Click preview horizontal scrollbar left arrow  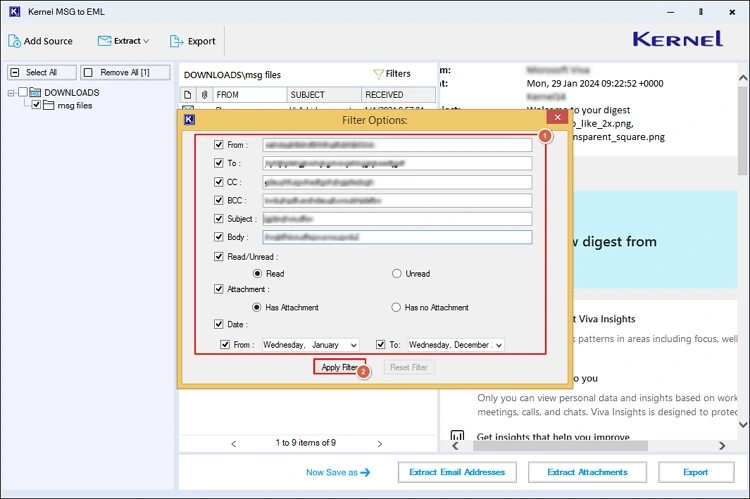455,446
